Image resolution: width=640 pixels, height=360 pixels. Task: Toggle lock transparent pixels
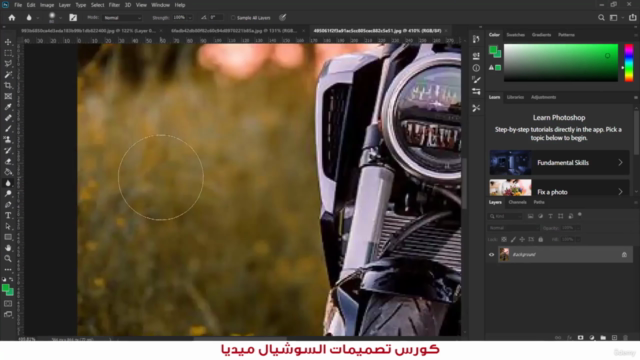click(504, 240)
